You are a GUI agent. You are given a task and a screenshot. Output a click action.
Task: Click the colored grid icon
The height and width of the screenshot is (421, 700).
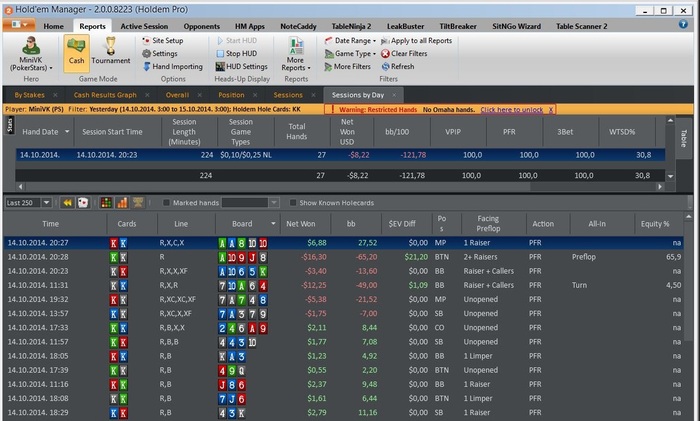pos(106,203)
